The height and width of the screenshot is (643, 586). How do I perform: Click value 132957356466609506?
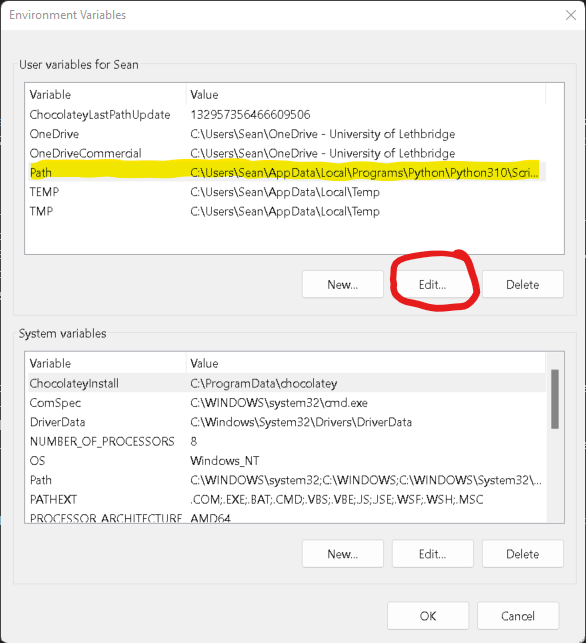click(250, 114)
